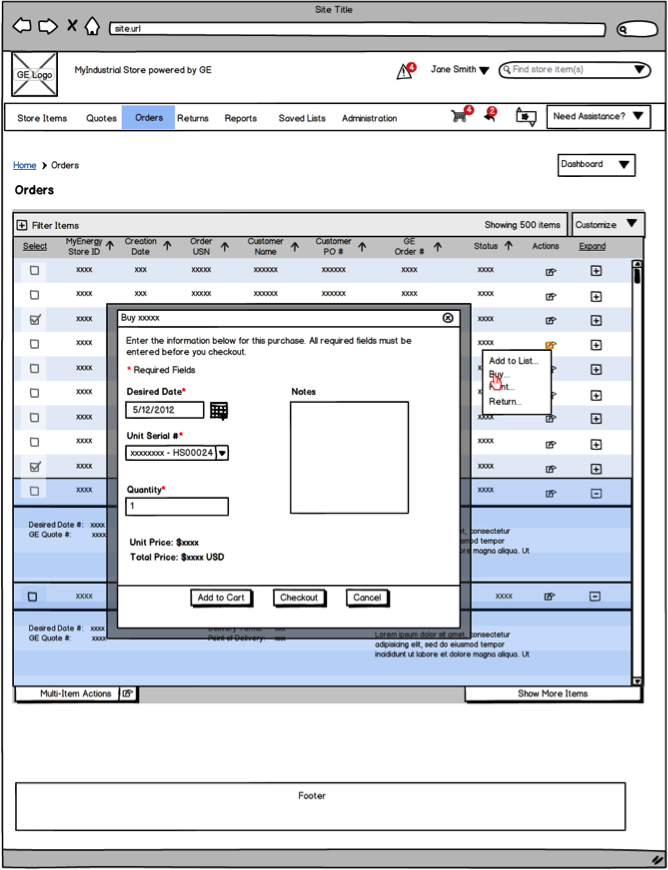Tick the checkbox in the second table row

tap(34, 294)
